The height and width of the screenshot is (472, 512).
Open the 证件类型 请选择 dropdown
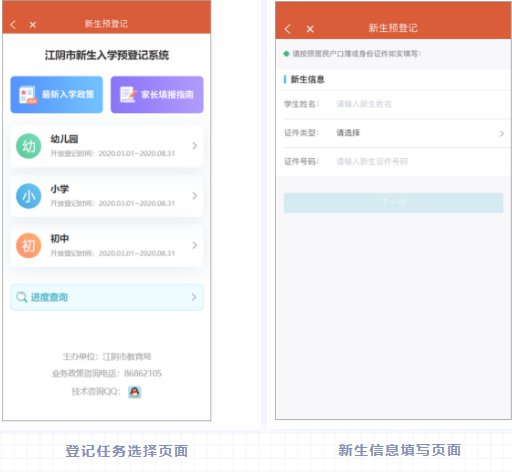[x=421, y=133]
